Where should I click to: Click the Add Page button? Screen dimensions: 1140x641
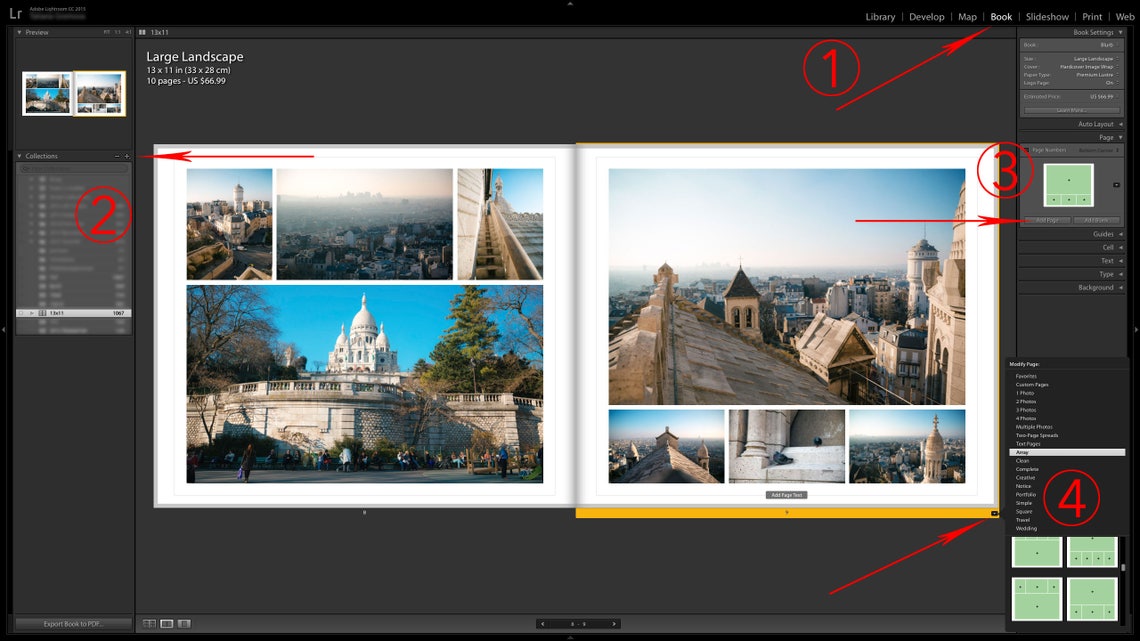point(1047,220)
